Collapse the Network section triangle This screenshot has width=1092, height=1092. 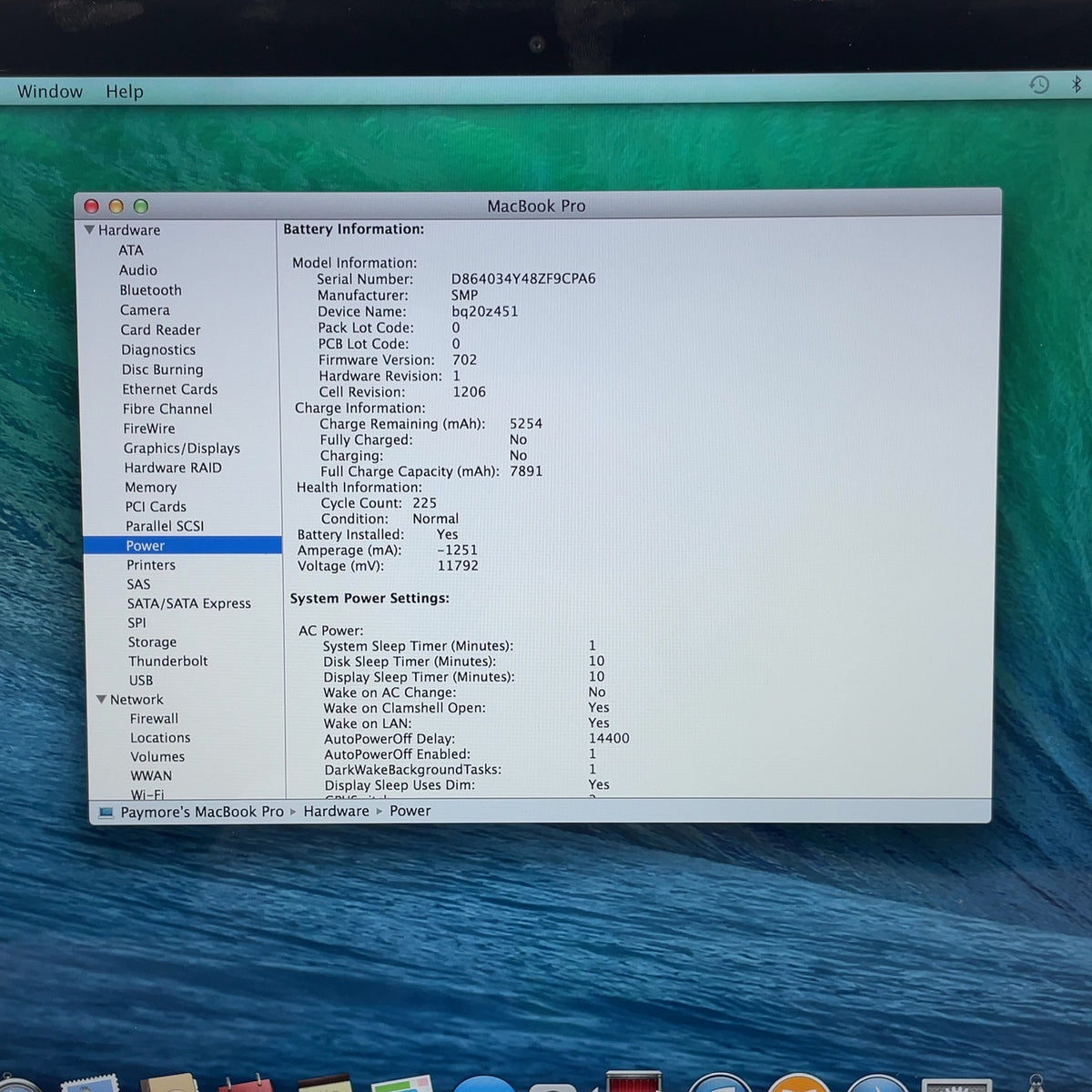[x=101, y=699]
